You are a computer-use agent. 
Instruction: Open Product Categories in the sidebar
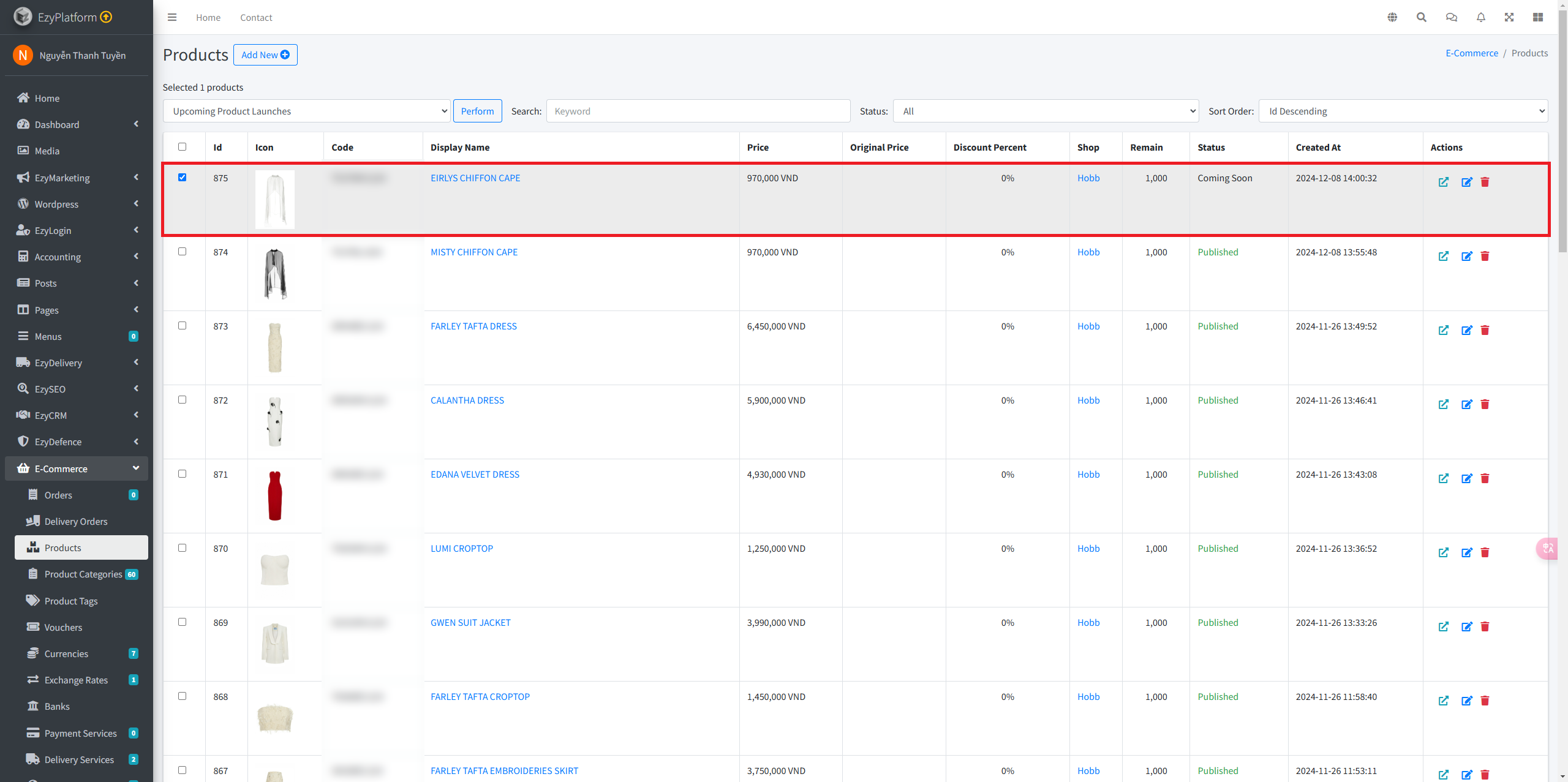pos(81,574)
